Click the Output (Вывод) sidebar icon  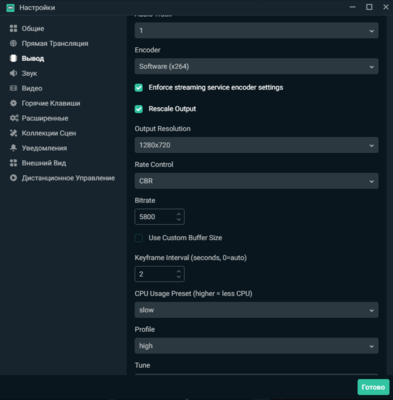(x=13, y=58)
